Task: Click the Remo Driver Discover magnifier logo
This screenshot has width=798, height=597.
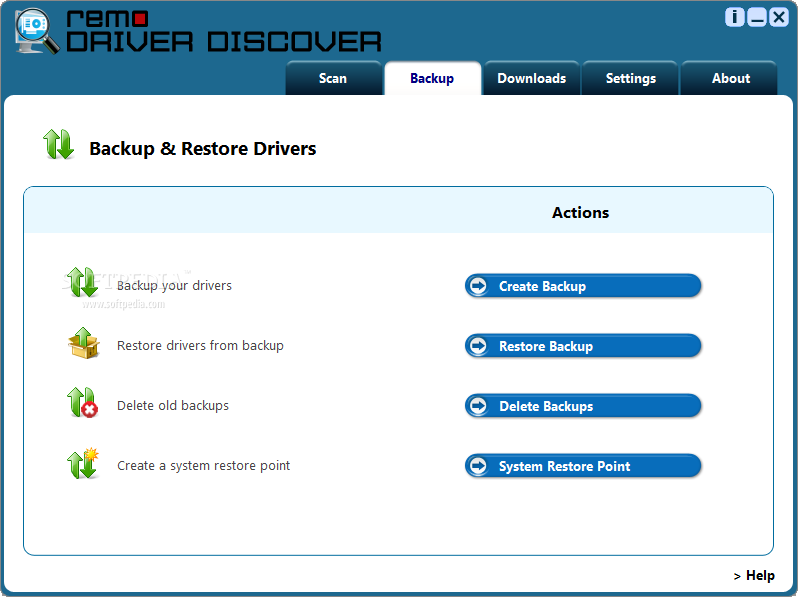Action: [36, 31]
